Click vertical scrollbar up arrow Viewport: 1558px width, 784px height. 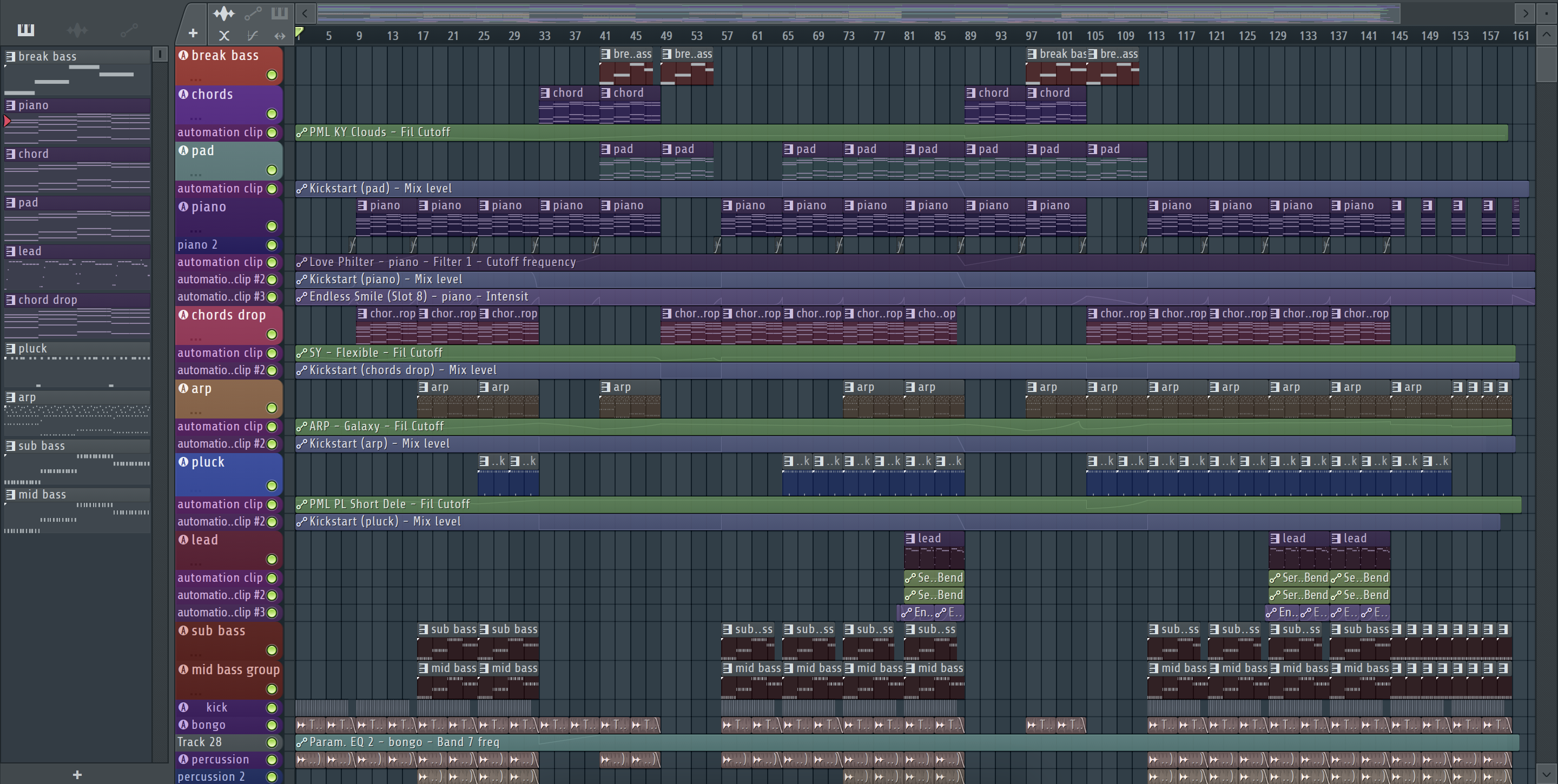[x=1546, y=35]
